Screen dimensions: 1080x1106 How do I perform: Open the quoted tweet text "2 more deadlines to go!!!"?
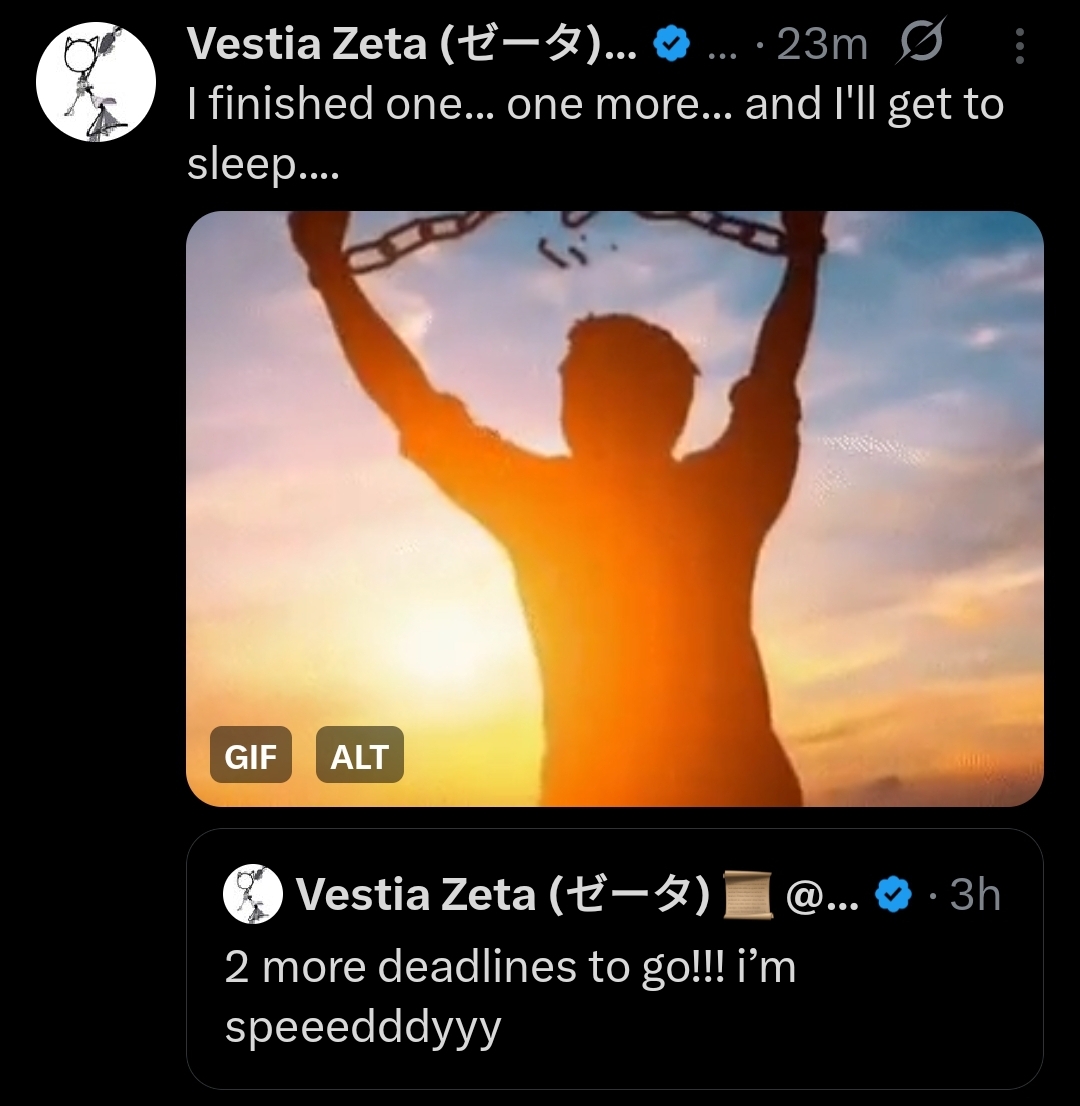pyautogui.click(x=510, y=969)
